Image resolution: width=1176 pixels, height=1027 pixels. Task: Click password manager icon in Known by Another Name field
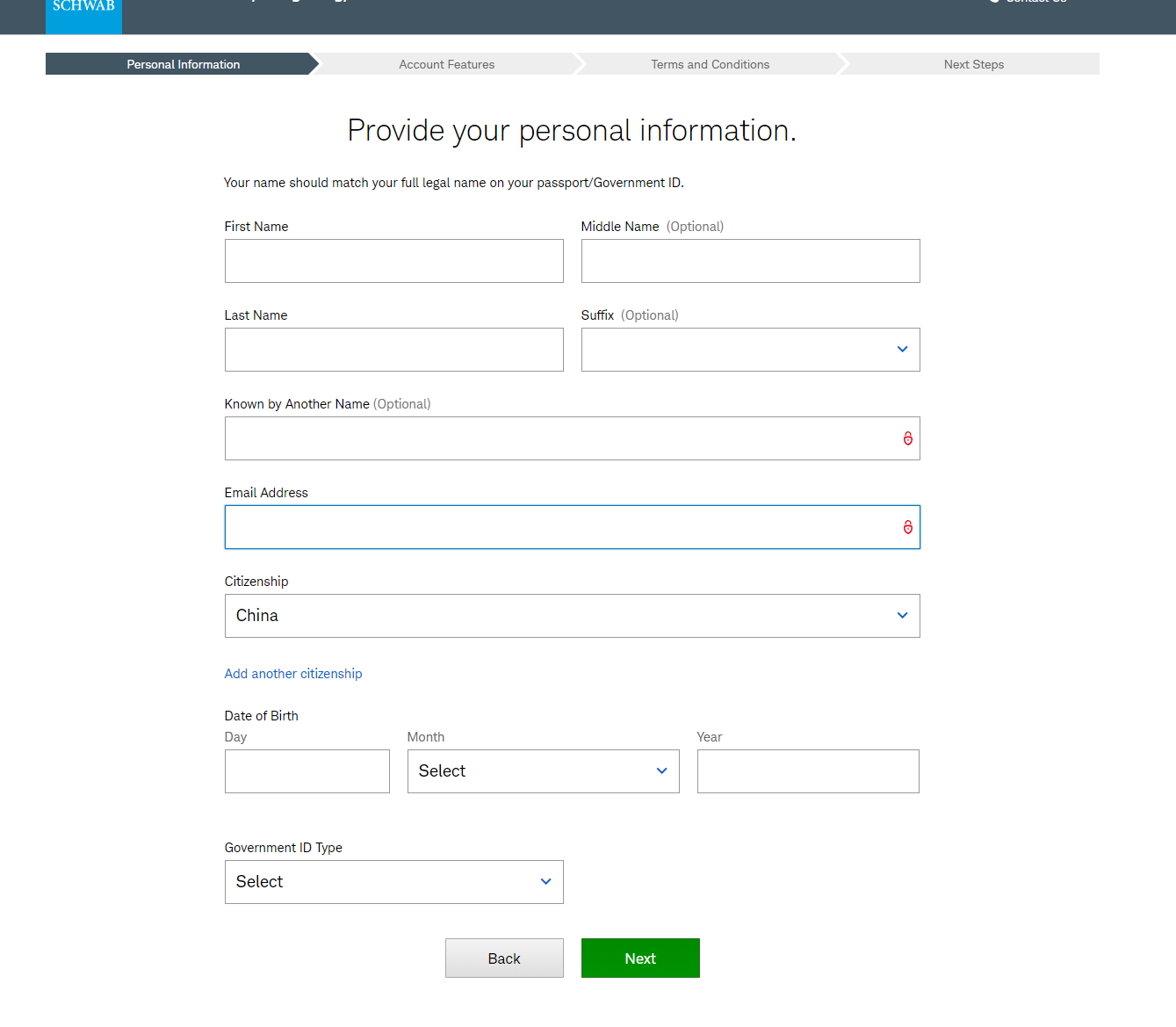pos(908,438)
